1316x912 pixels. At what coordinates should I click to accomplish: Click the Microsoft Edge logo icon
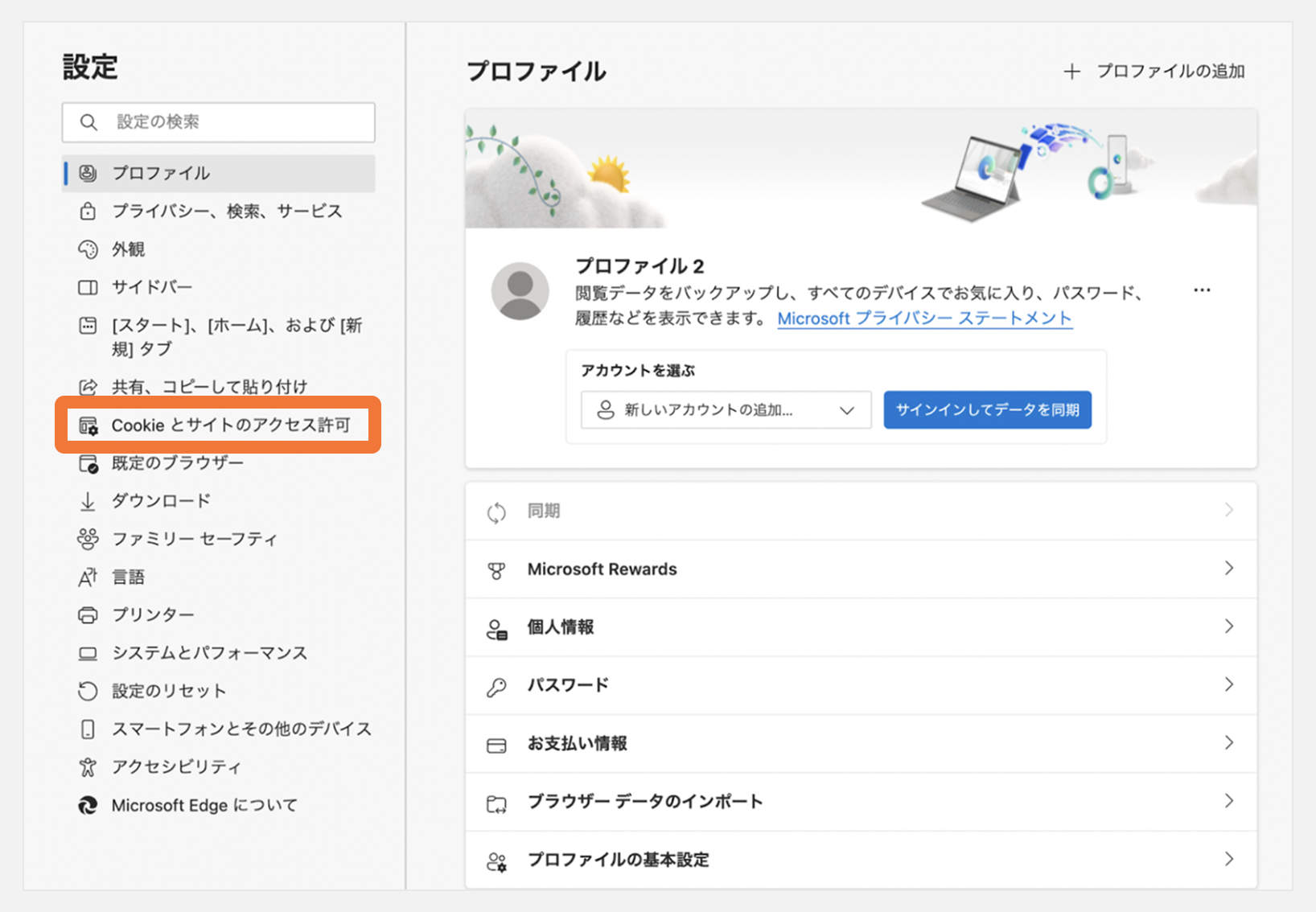88,804
